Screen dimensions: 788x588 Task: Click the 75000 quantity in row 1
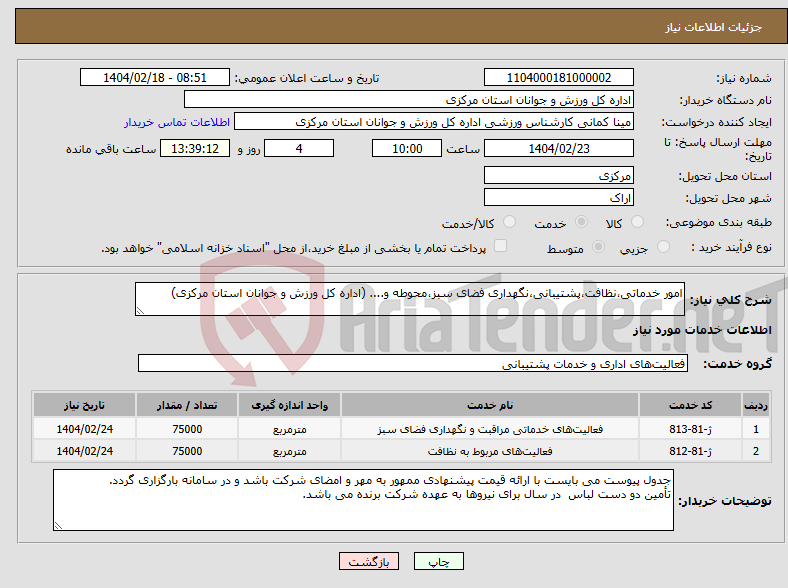(x=187, y=429)
